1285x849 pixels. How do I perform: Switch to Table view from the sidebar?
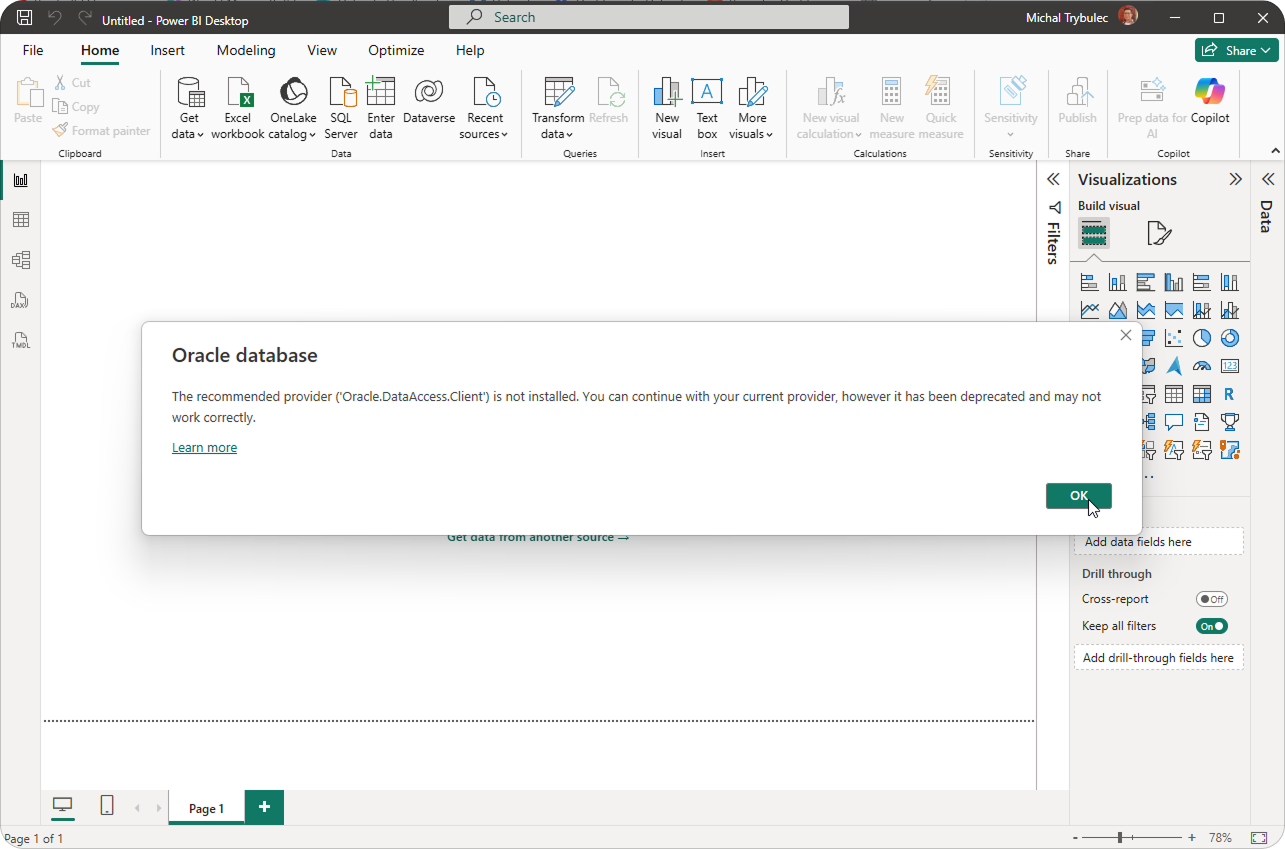[x=21, y=219]
